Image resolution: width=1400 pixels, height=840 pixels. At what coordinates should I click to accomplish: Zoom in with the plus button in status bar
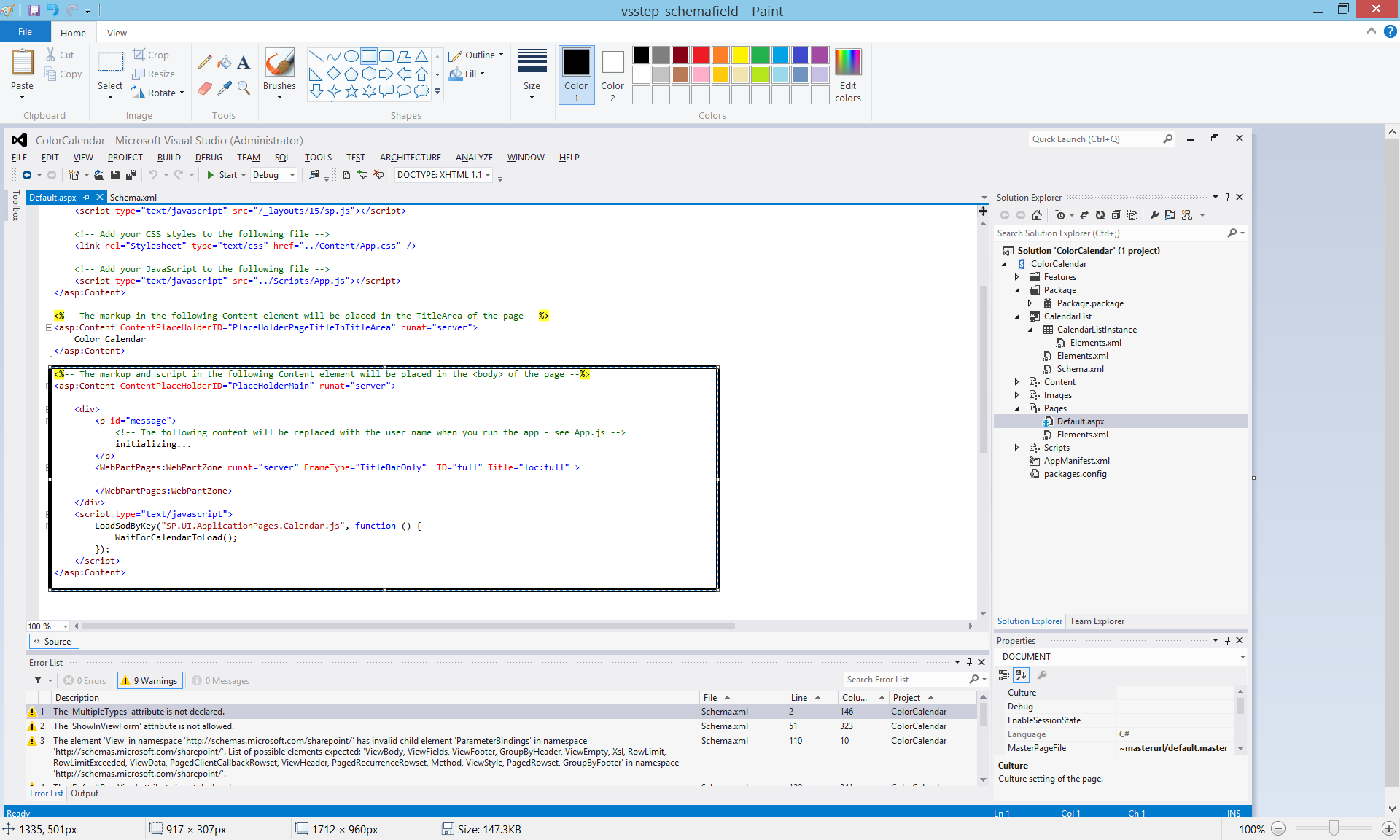pyautogui.click(x=1389, y=829)
